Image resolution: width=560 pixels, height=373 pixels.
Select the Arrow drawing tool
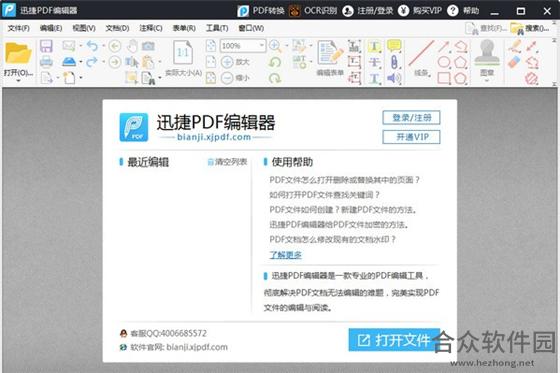(444, 46)
